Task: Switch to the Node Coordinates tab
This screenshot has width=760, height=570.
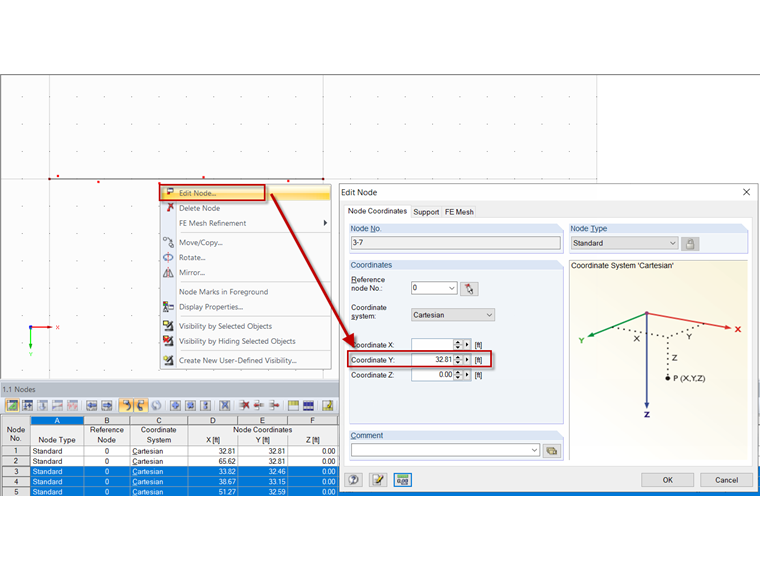Action: pyautogui.click(x=377, y=211)
